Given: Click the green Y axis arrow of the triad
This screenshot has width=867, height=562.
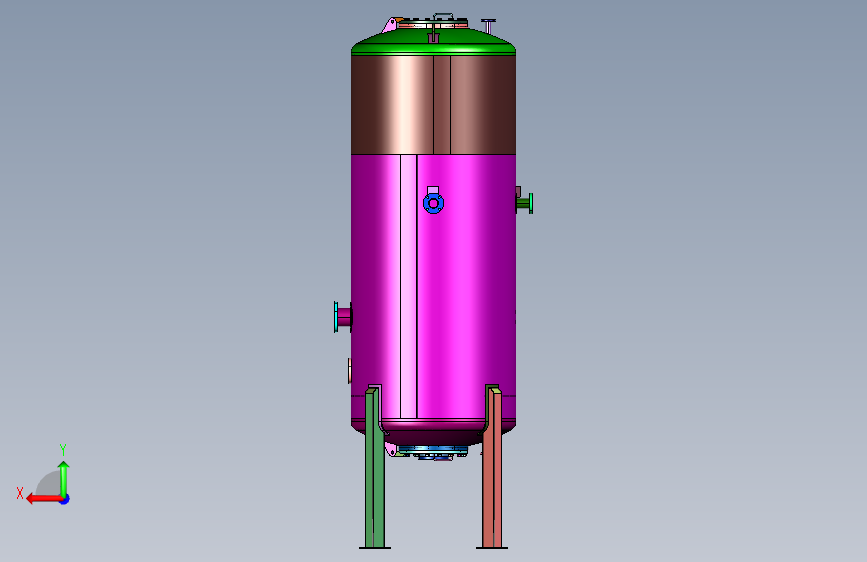Looking at the screenshot, I should click(64, 479).
